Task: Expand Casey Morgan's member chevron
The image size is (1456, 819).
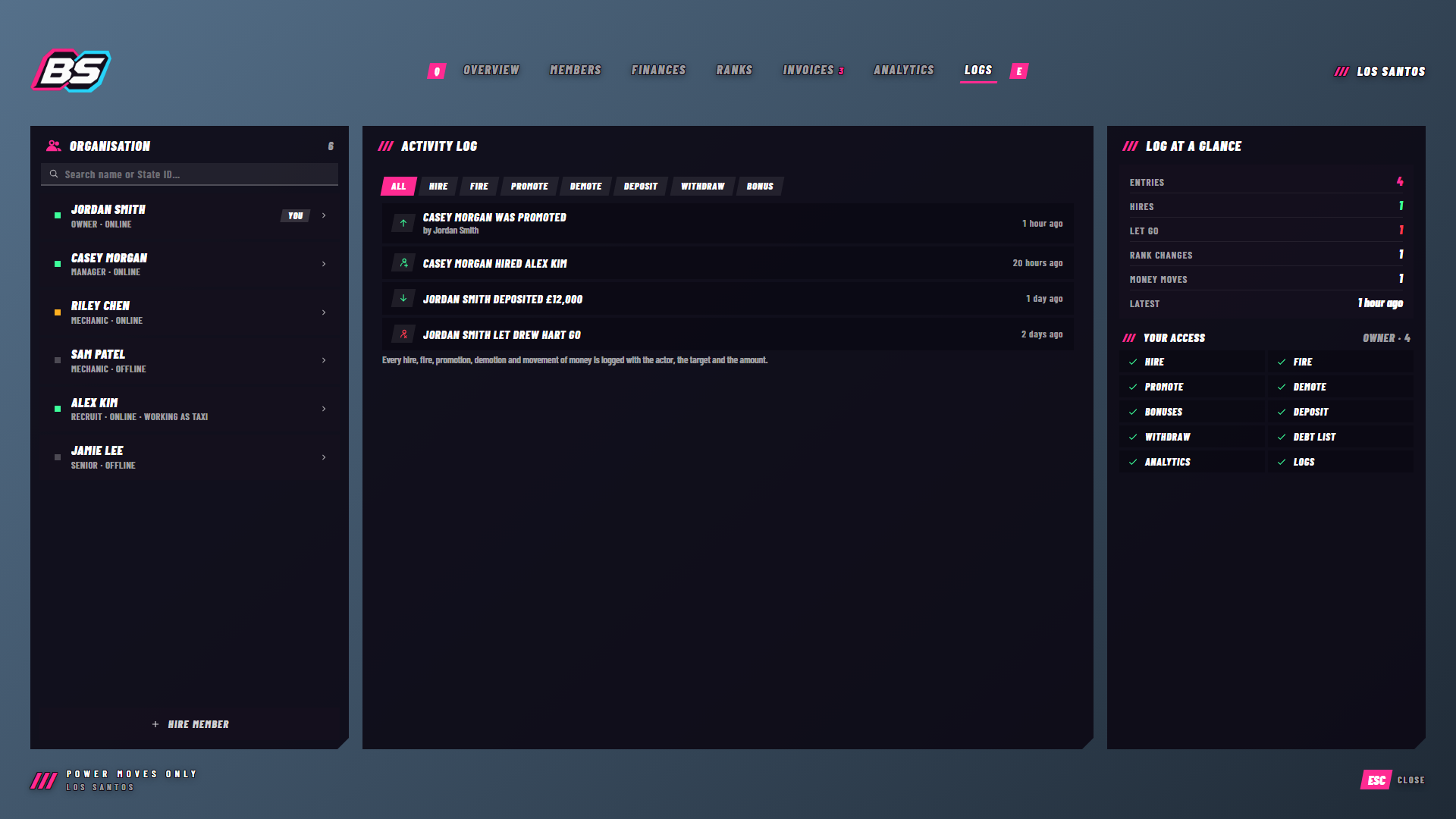Action: tap(324, 264)
